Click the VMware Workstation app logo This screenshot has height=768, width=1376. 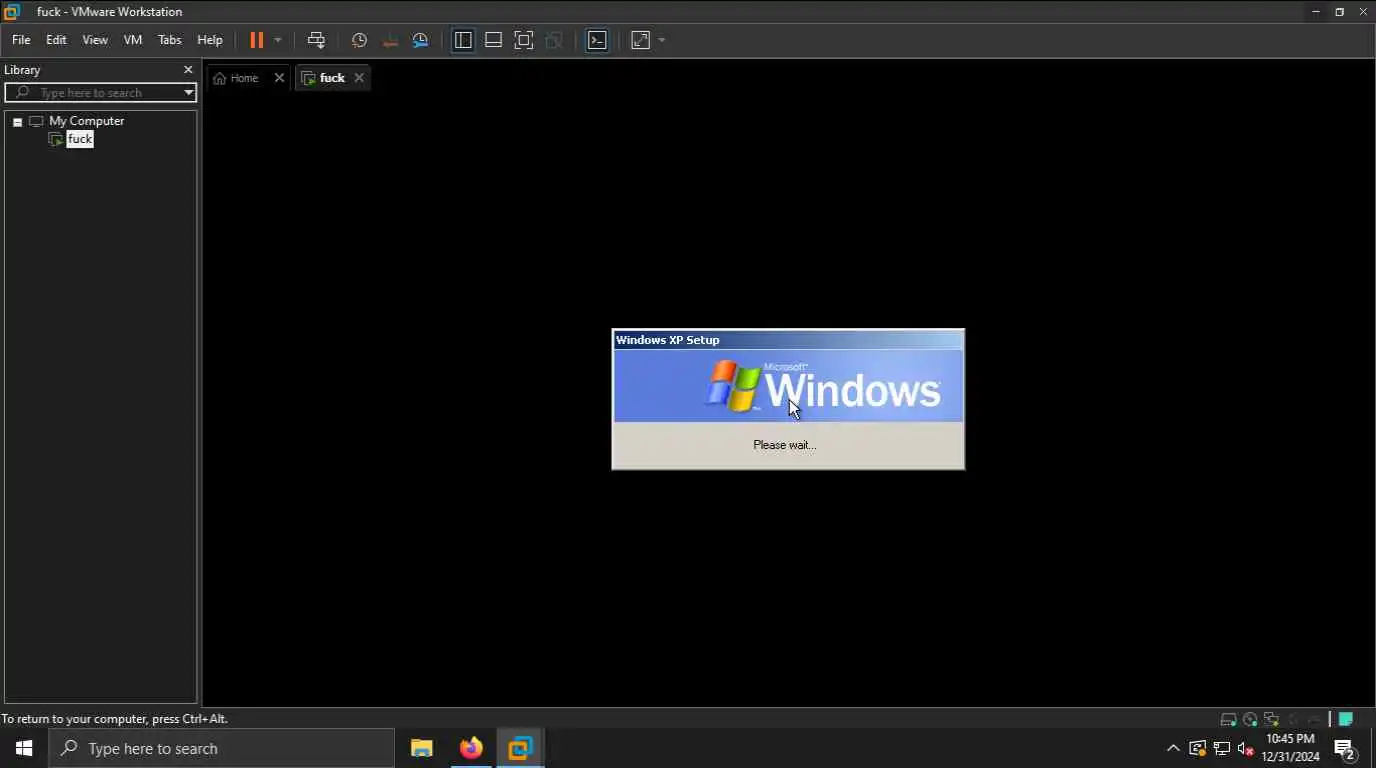pyautogui.click(x=12, y=12)
